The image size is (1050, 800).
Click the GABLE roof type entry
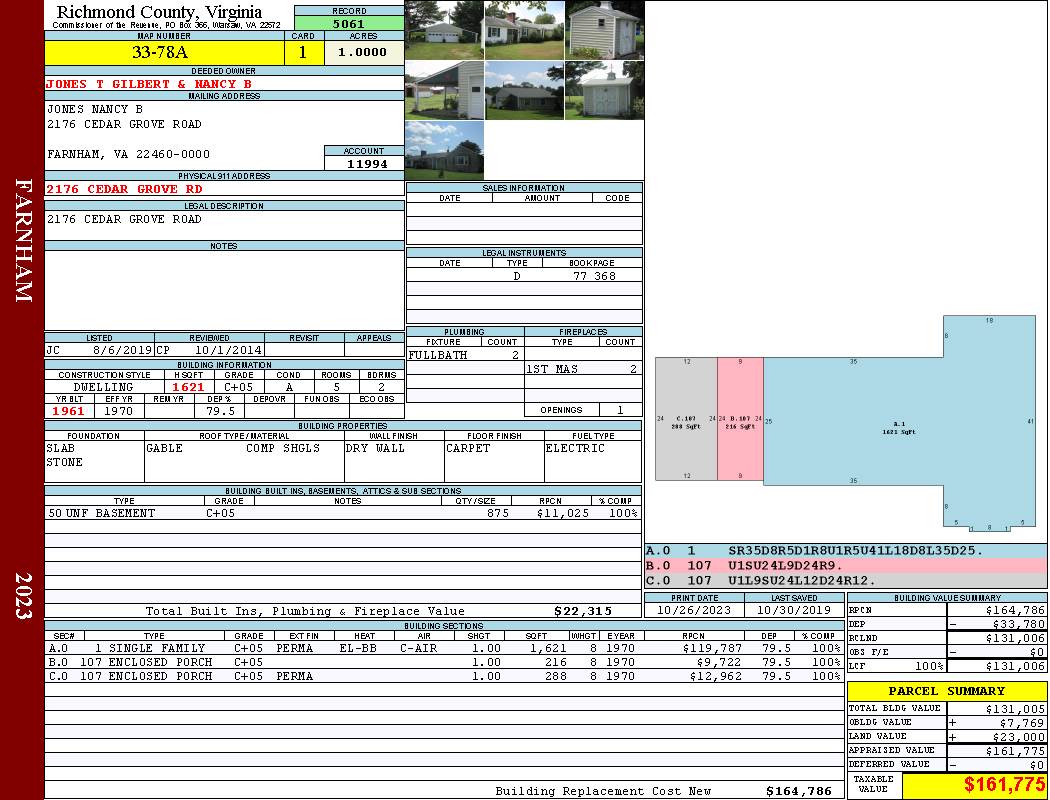[x=164, y=448]
